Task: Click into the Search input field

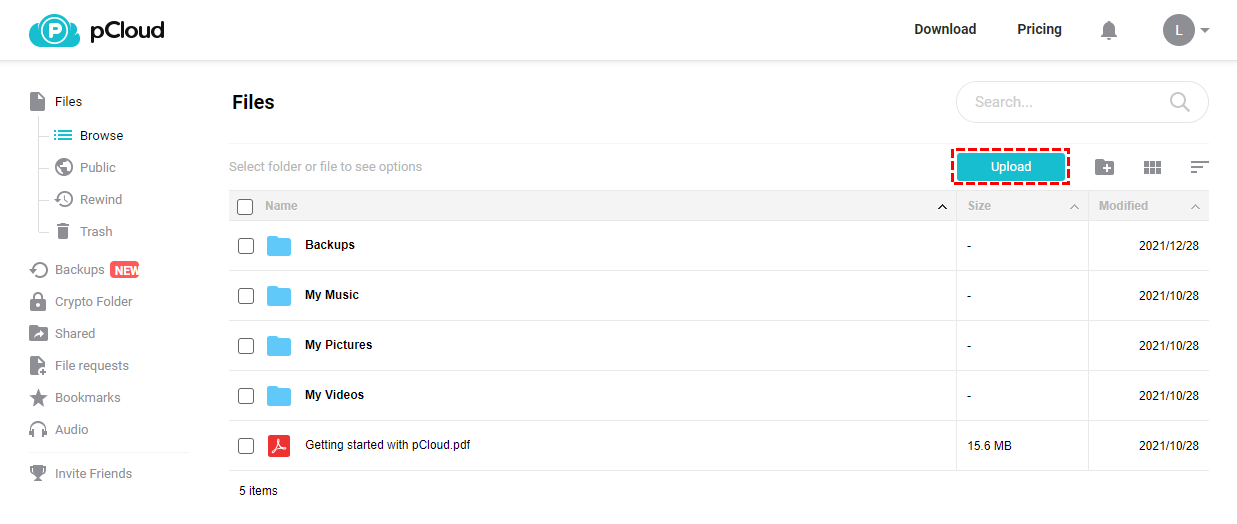Action: (1060, 102)
